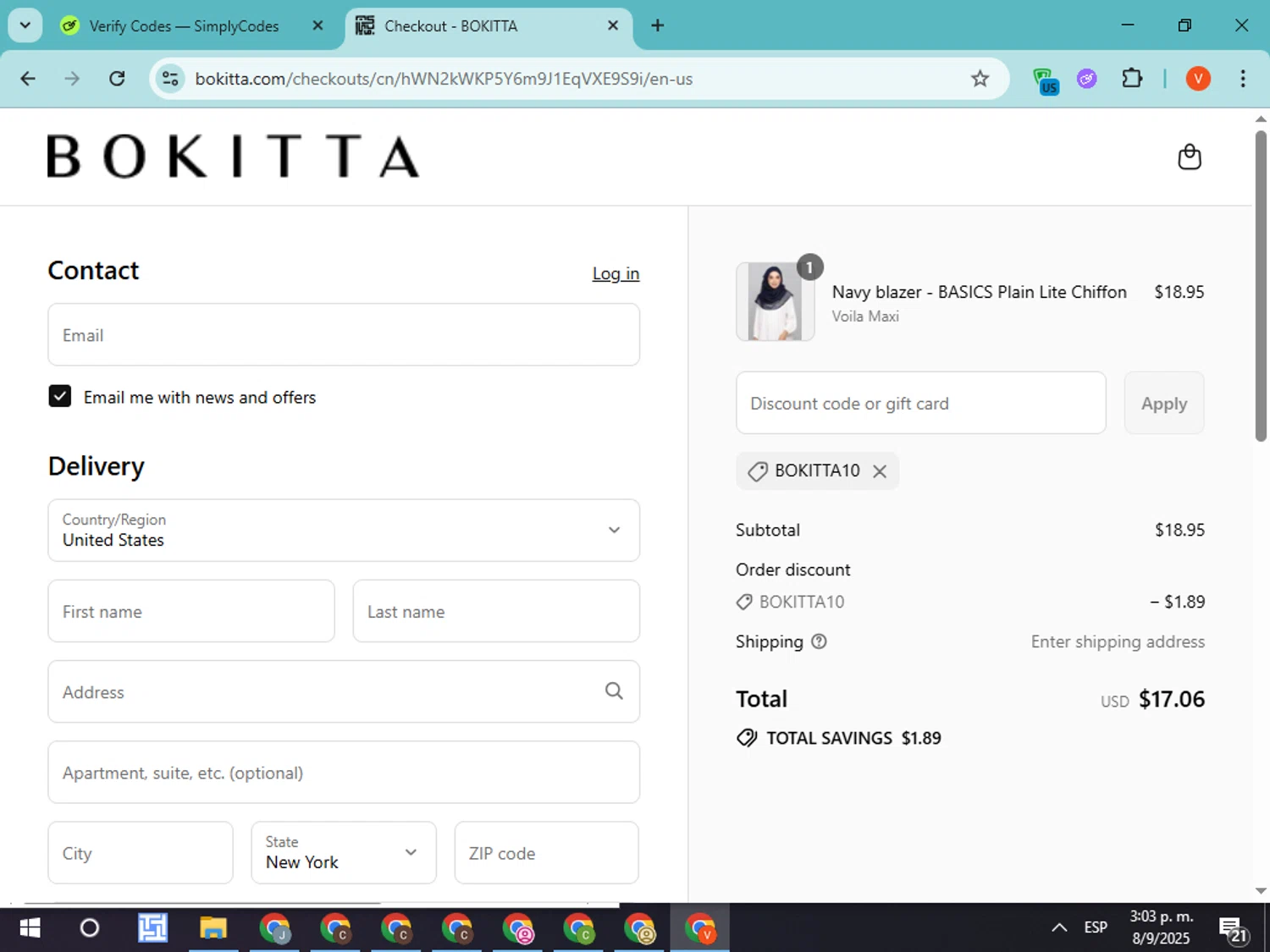Screen dimensions: 1270x952
Task: Click the Total $17.06 amount
Action: point(1172,699)
